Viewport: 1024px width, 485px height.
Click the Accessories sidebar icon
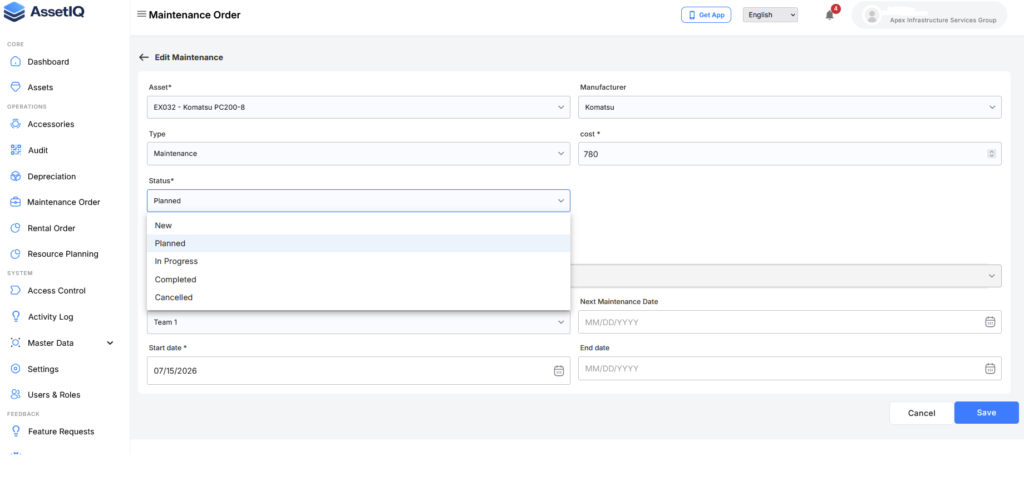(x=16, y=124)
